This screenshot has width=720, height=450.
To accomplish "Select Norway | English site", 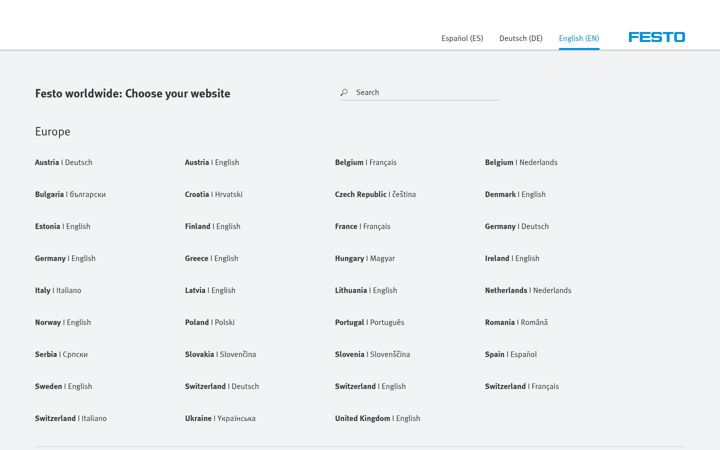I will tap(63, 322).
